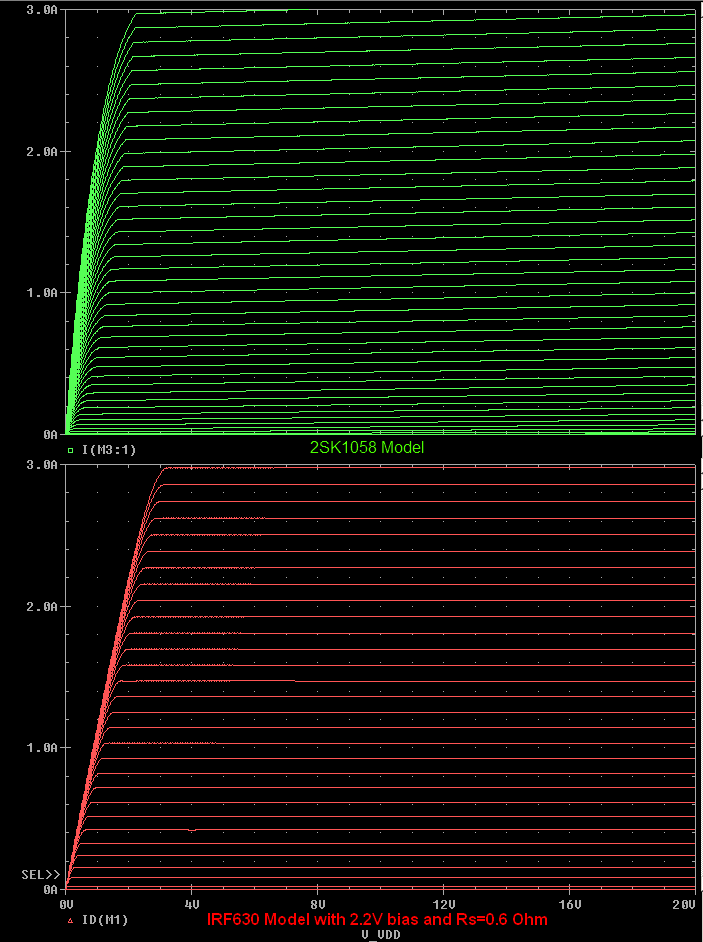Click the red ID(M1) trace legend label

tap(105, 919)
